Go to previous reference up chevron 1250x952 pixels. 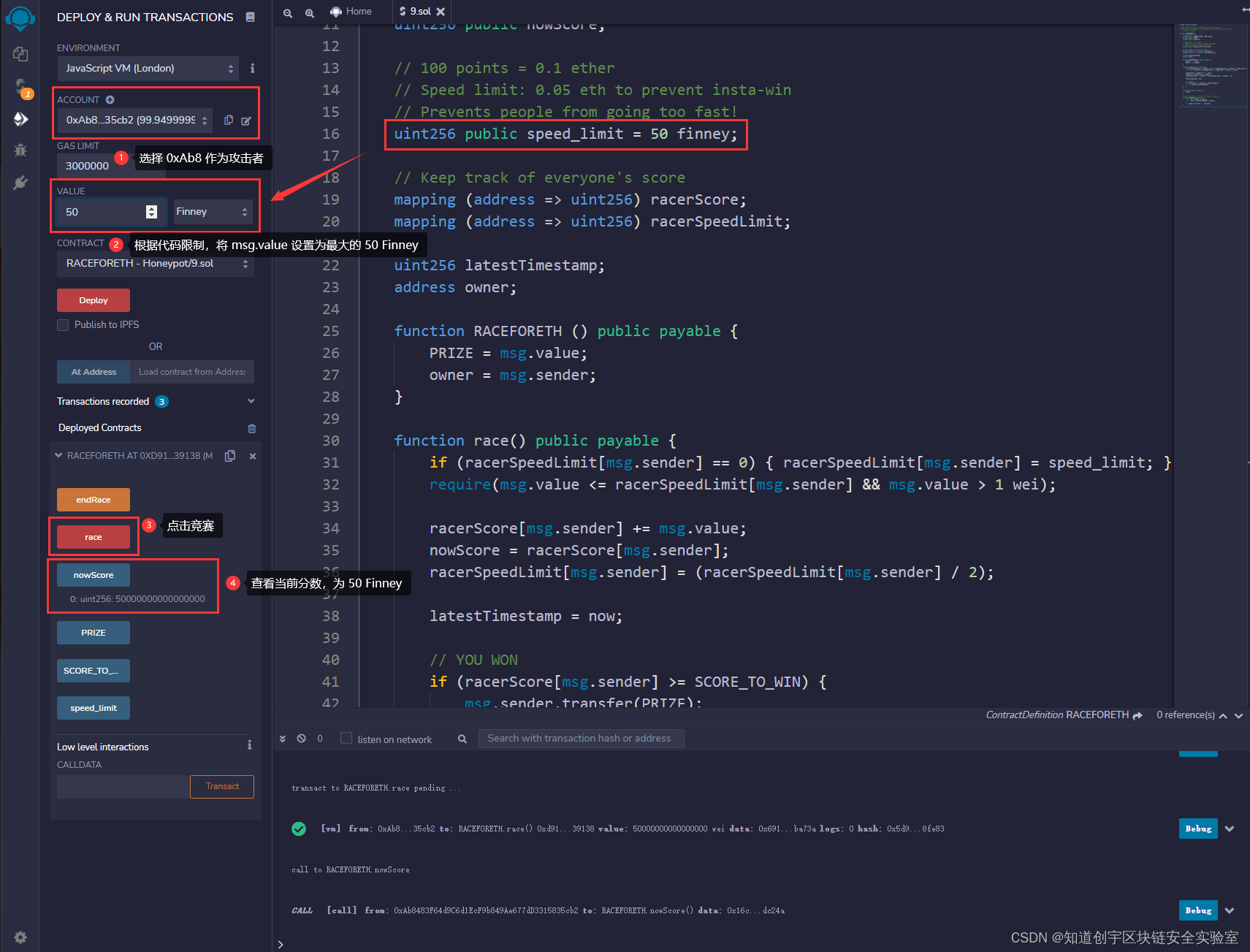click(x=1223, y=716)
